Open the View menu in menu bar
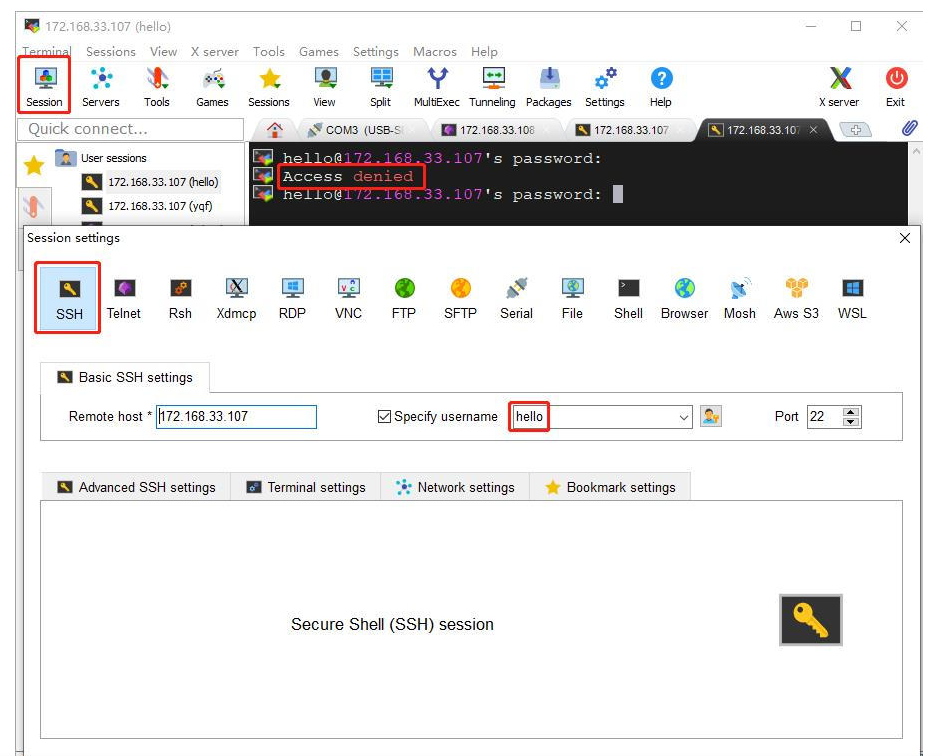The image size is (942, 756). click(163, 52)
